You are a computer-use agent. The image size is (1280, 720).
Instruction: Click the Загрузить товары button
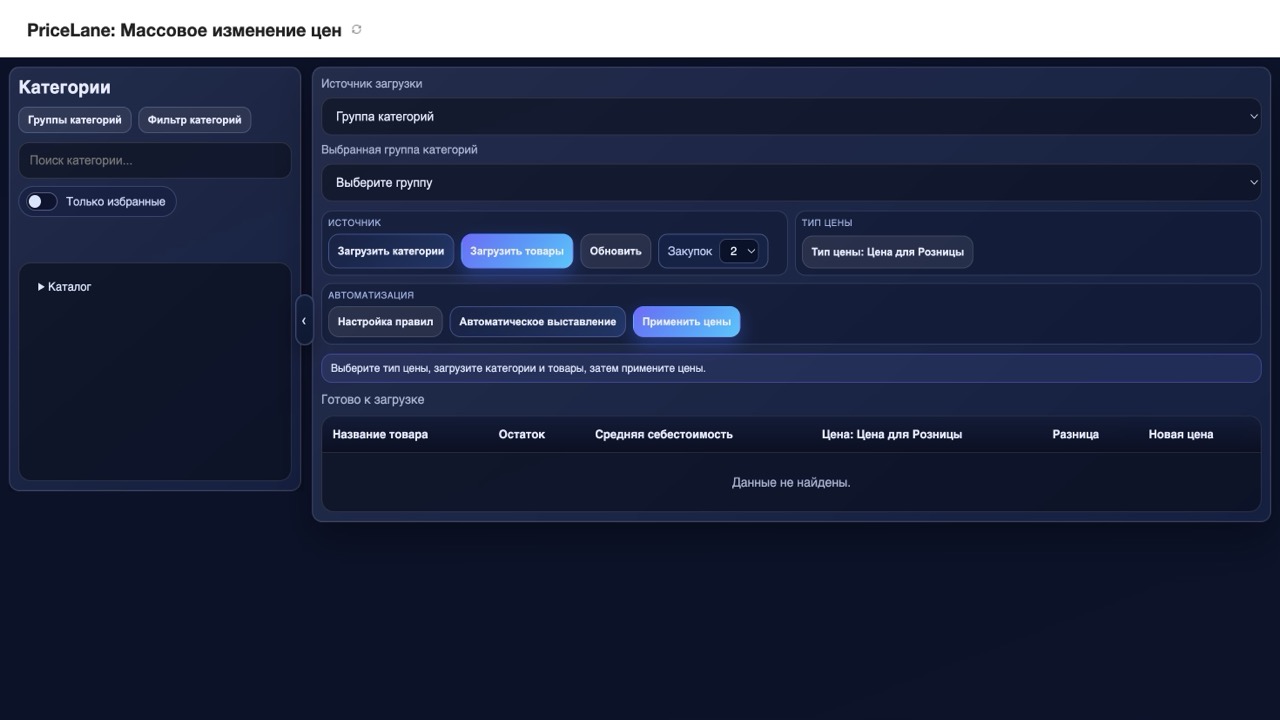[516, 251]
